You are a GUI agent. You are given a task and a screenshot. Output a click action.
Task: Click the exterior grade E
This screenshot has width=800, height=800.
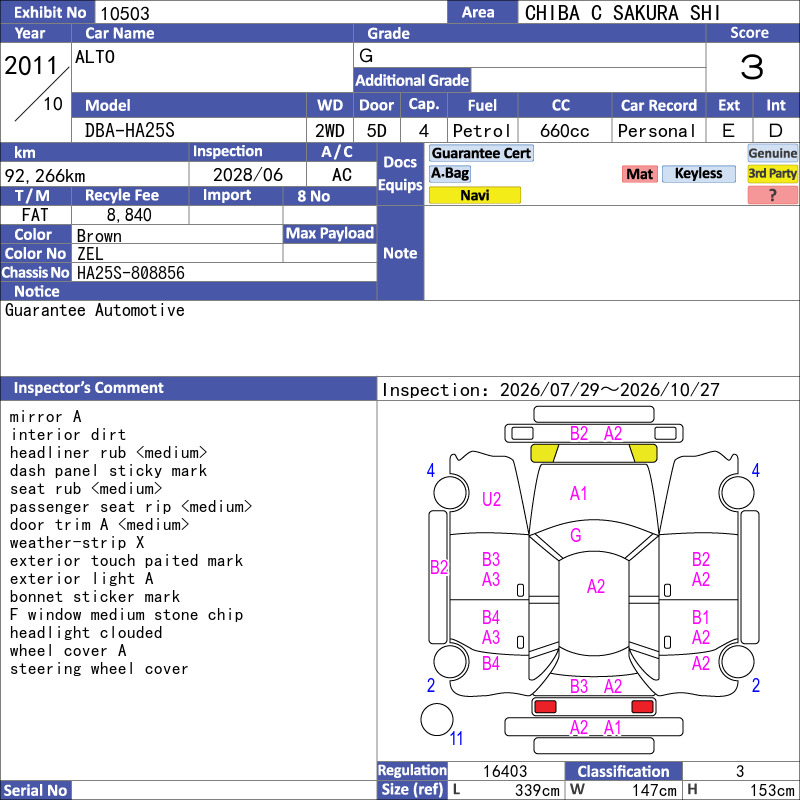[729, 131]
